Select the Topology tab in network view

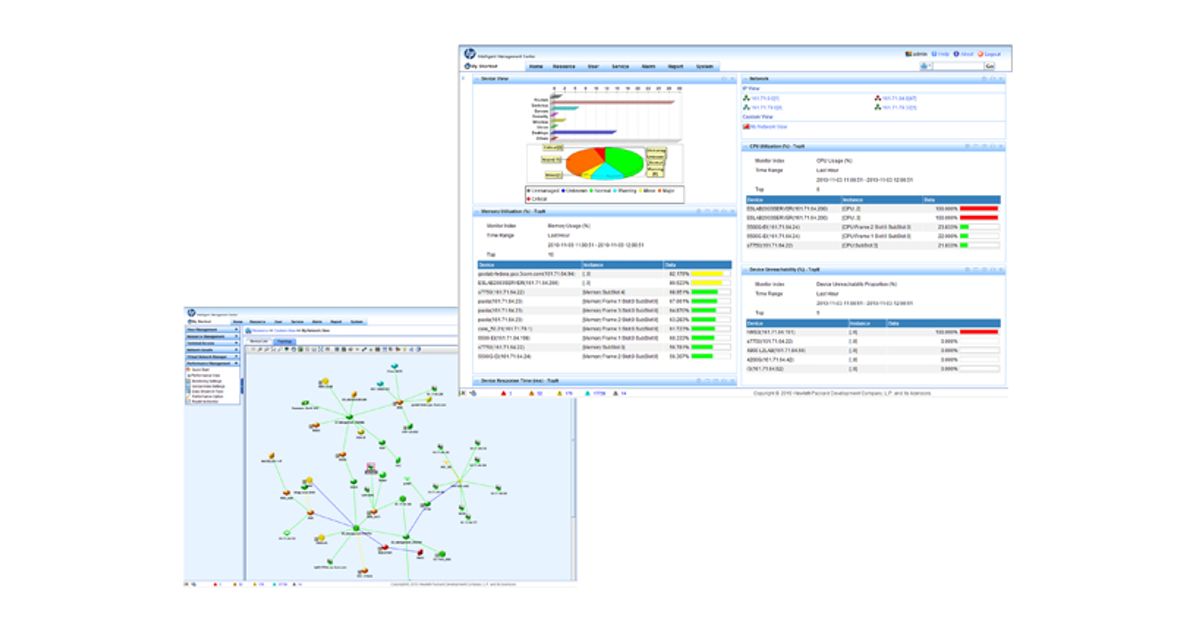tap(284, 341)
